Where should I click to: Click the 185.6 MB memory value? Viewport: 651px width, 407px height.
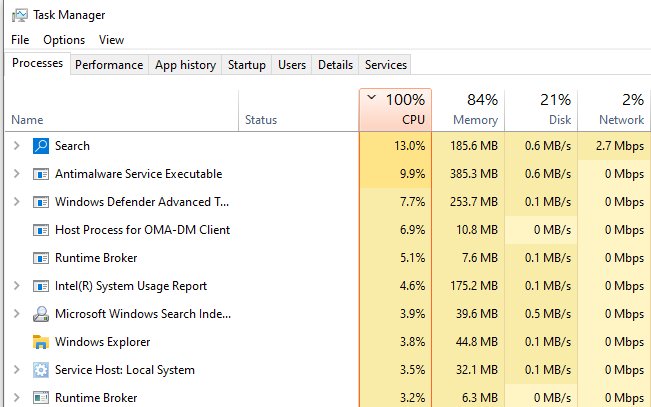[474, 146]
